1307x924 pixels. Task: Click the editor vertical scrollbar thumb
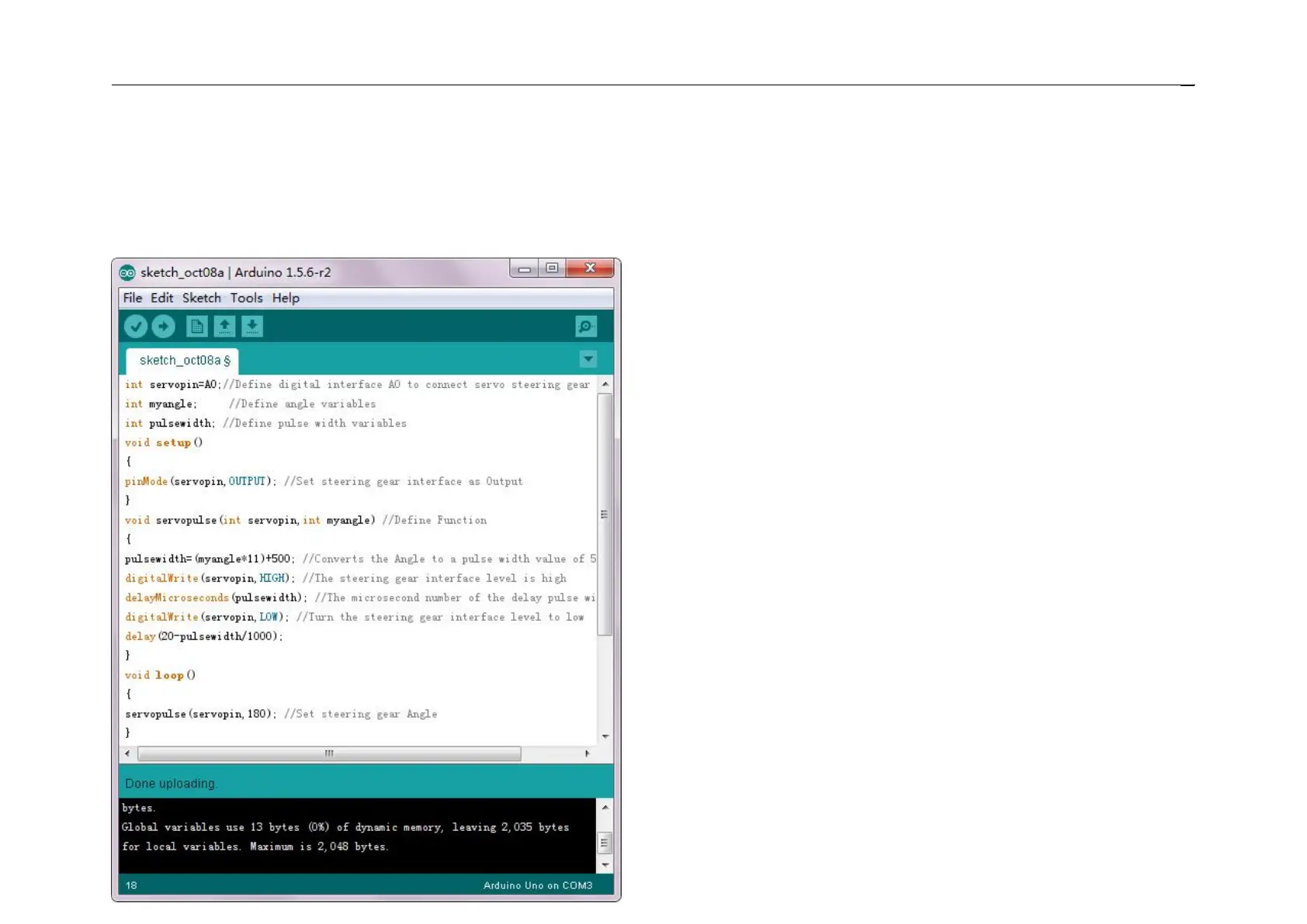(605, 514)
